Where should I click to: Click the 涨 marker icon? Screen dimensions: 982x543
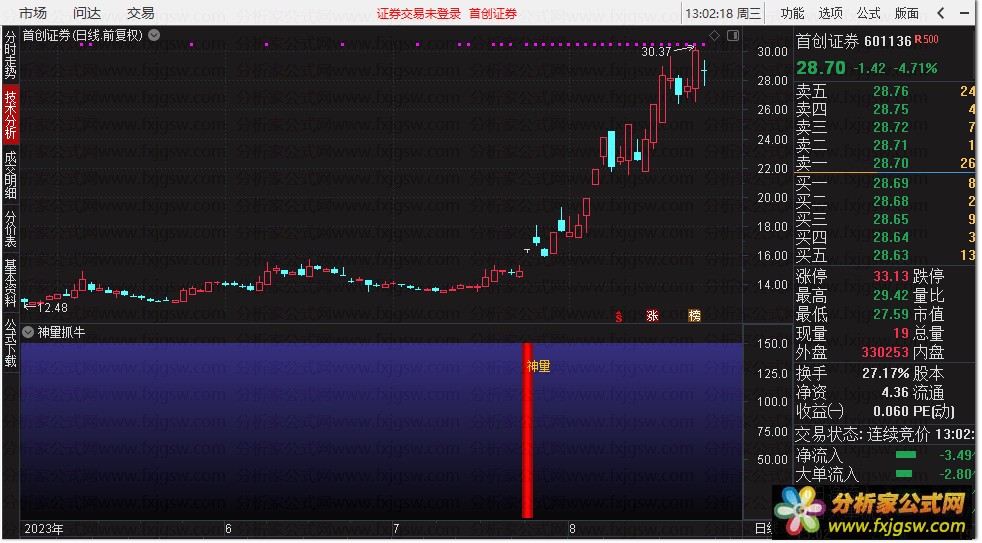[x=652, y=316]
